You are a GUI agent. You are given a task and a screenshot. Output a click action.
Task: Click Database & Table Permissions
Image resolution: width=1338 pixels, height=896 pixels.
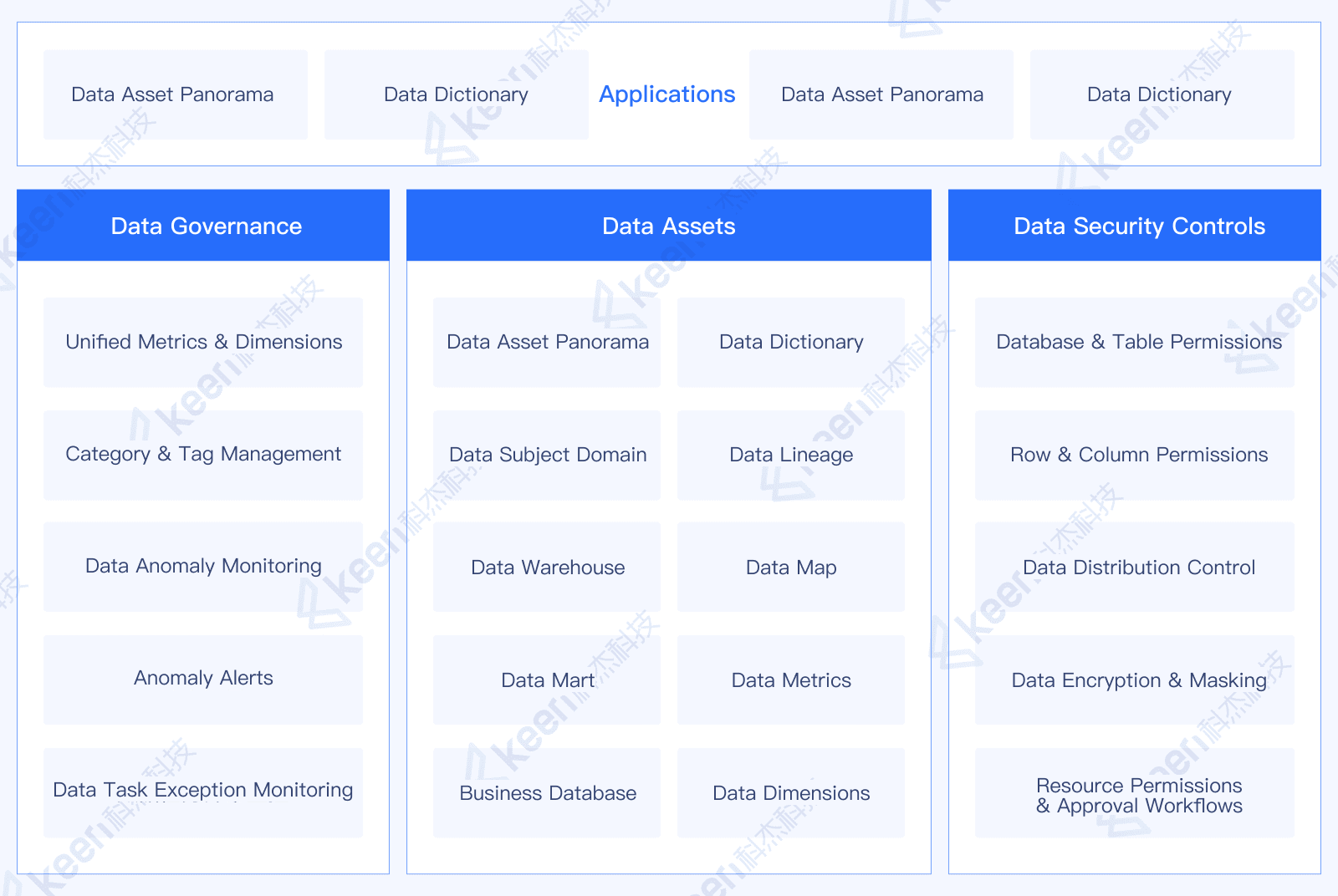click(1138, 342)
